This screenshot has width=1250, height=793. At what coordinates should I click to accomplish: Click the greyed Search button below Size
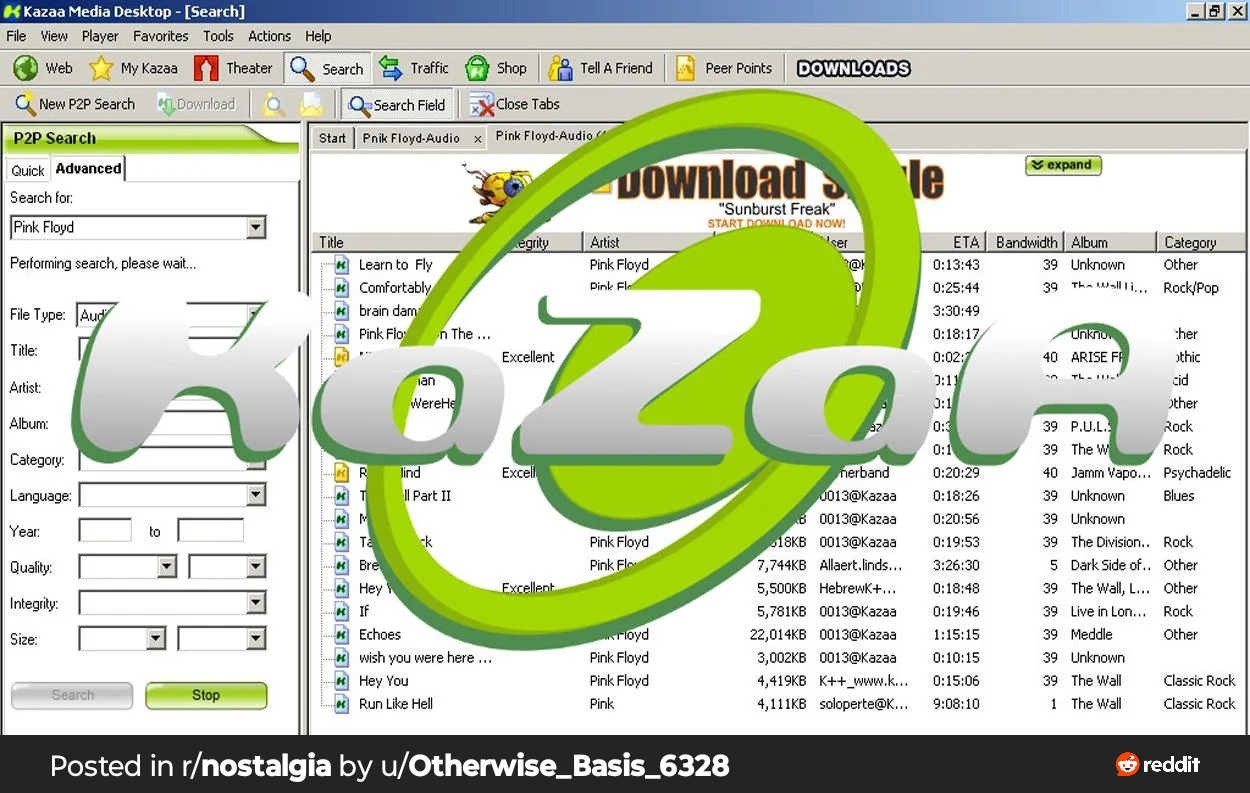72,695
